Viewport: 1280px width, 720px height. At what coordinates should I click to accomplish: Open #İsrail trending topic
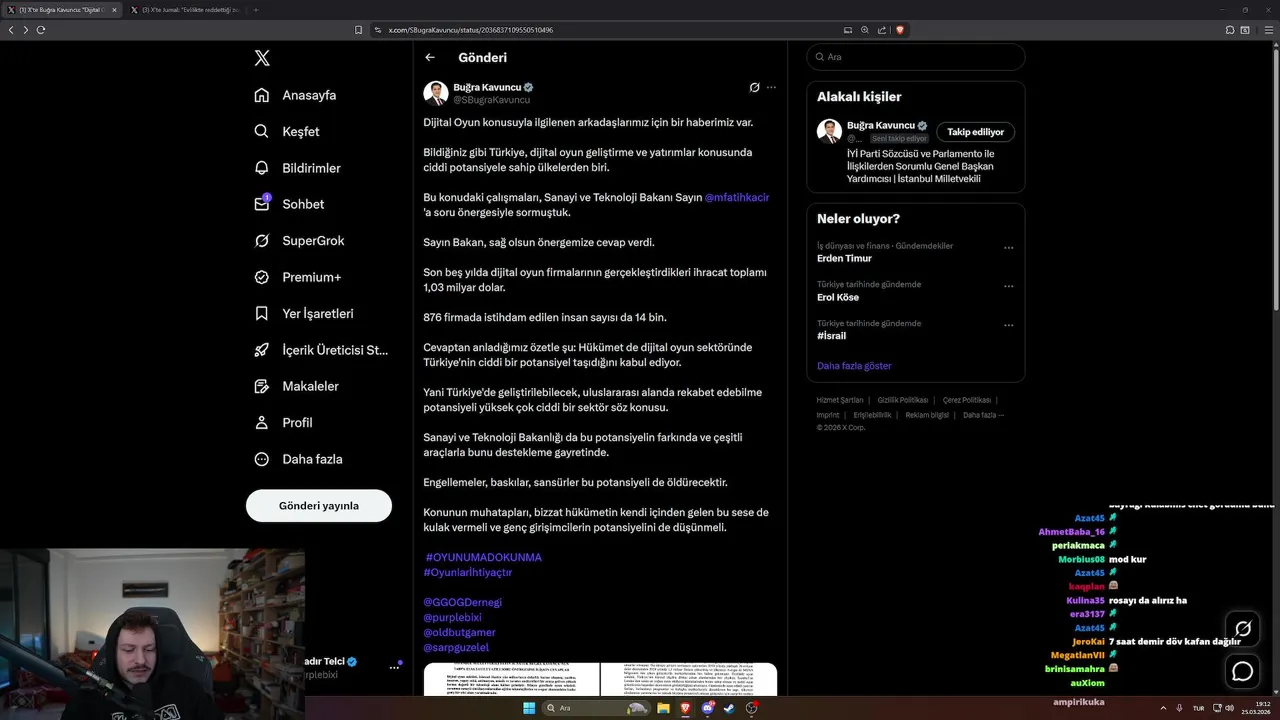[832, 336]
